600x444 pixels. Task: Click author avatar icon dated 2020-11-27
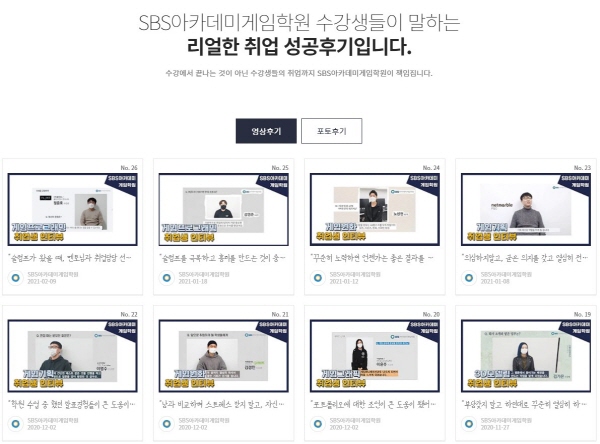[x=469, y=424]
